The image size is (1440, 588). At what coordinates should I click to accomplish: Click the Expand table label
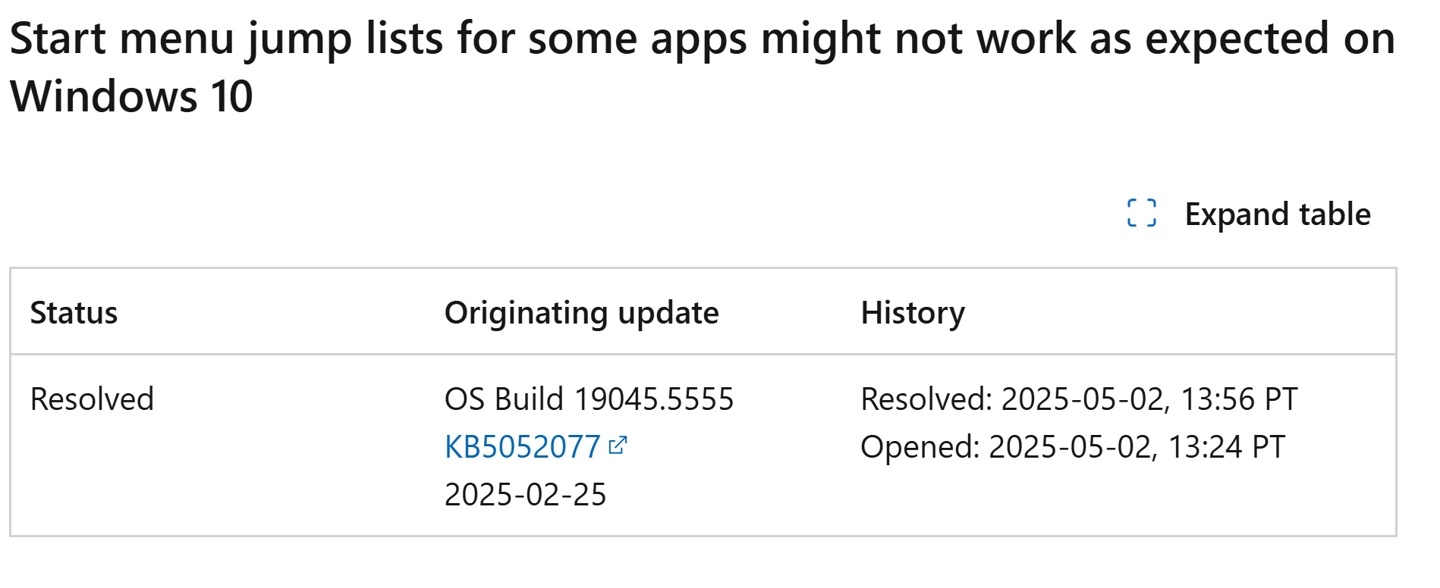(x=1277, y=213)
